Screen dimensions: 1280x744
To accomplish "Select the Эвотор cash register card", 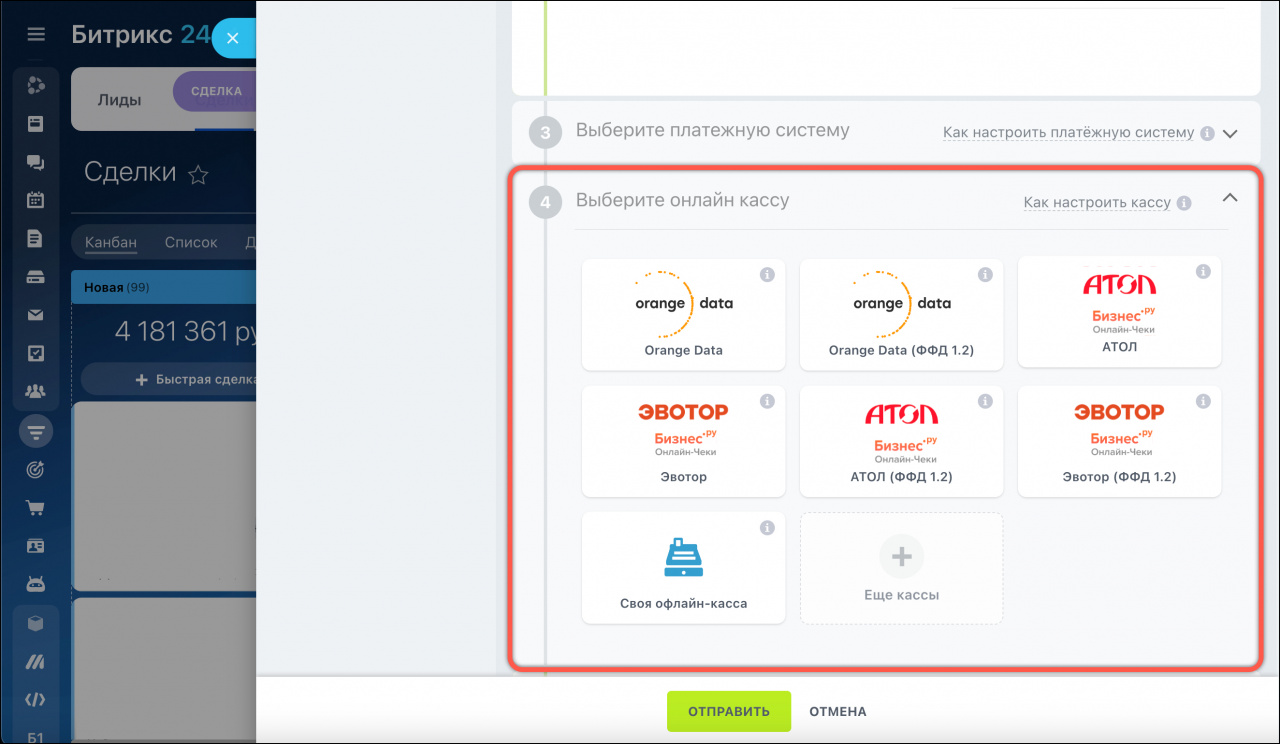I will point(684,441).
